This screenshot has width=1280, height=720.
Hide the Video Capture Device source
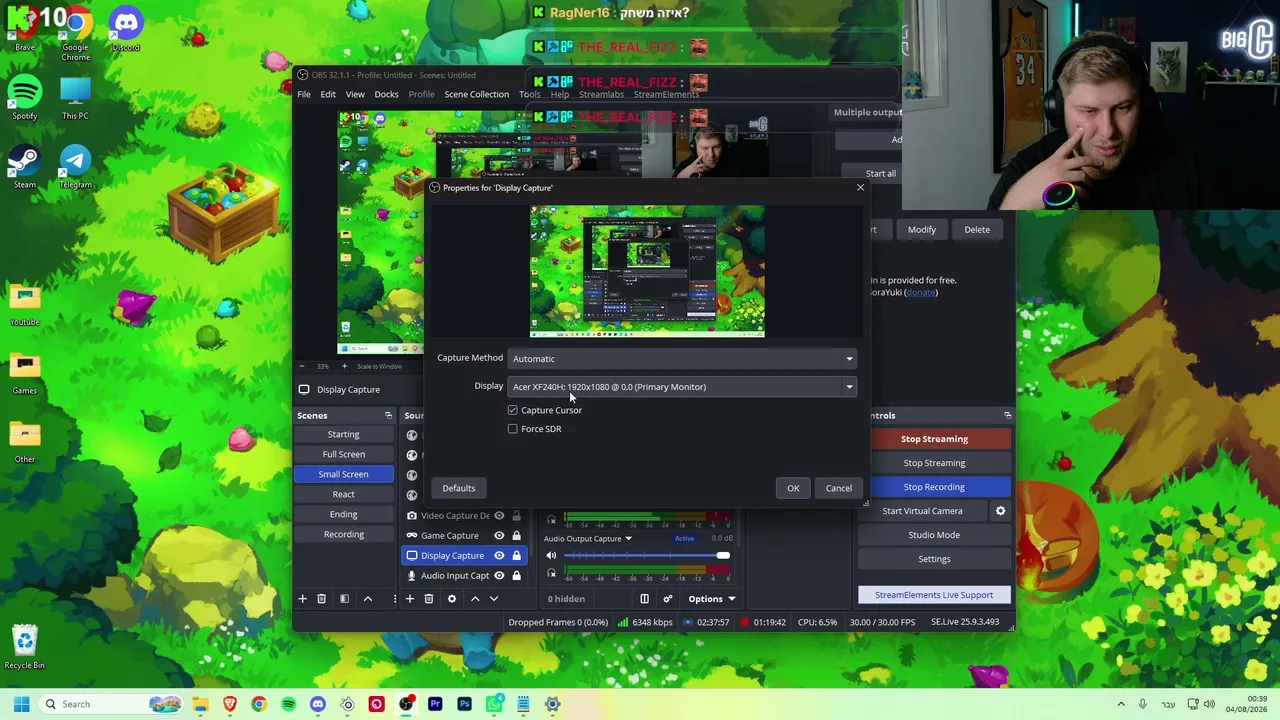point(499,516)
